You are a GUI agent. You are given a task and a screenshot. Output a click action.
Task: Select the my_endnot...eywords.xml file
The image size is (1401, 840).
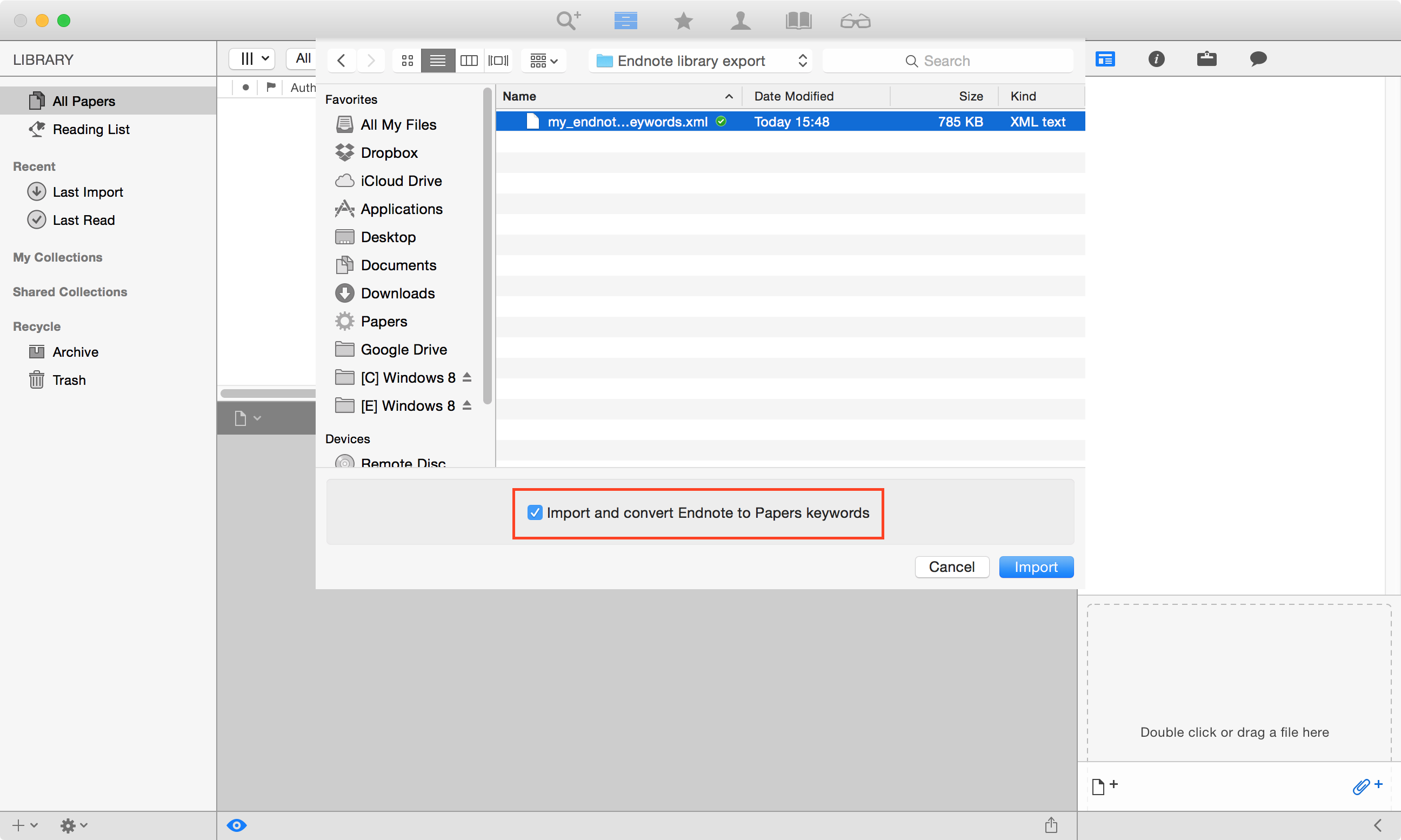pos(790,122)
